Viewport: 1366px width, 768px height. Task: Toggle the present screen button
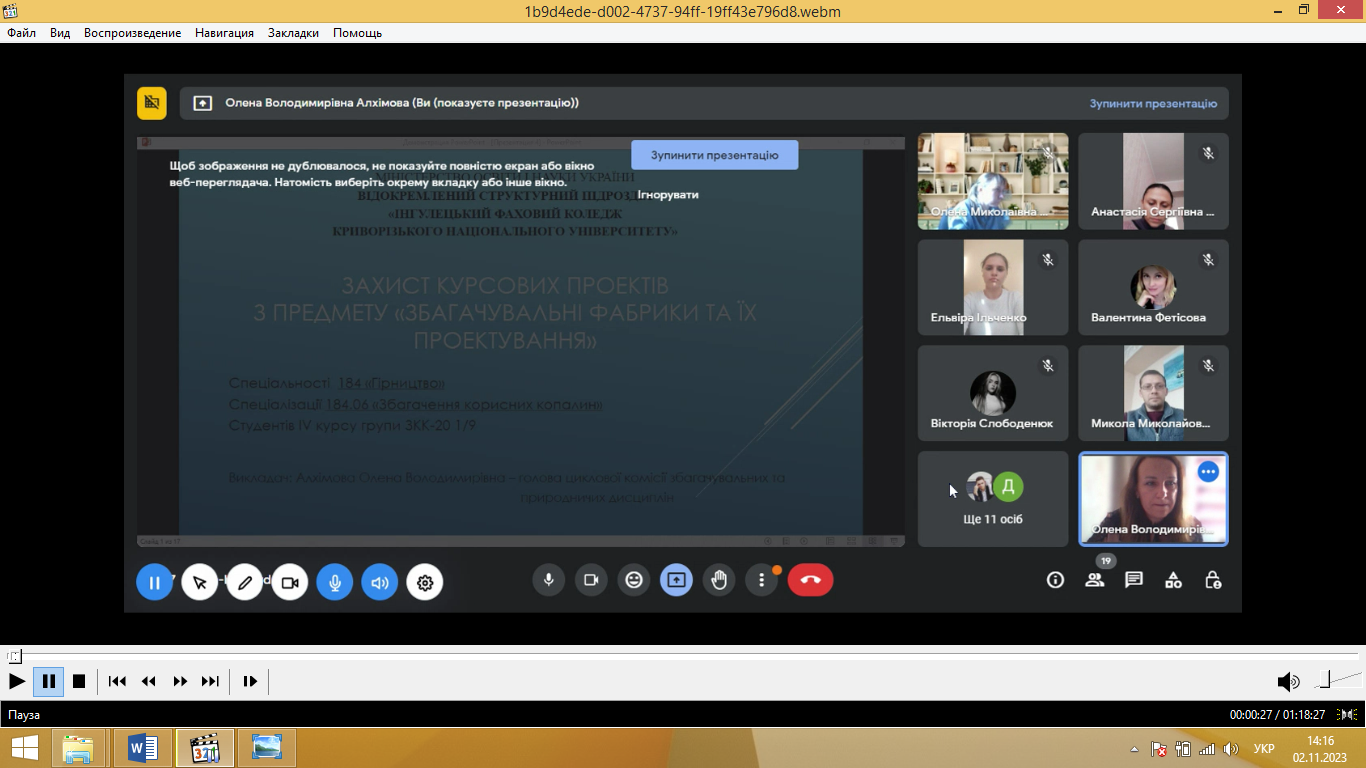click(676, 580)
